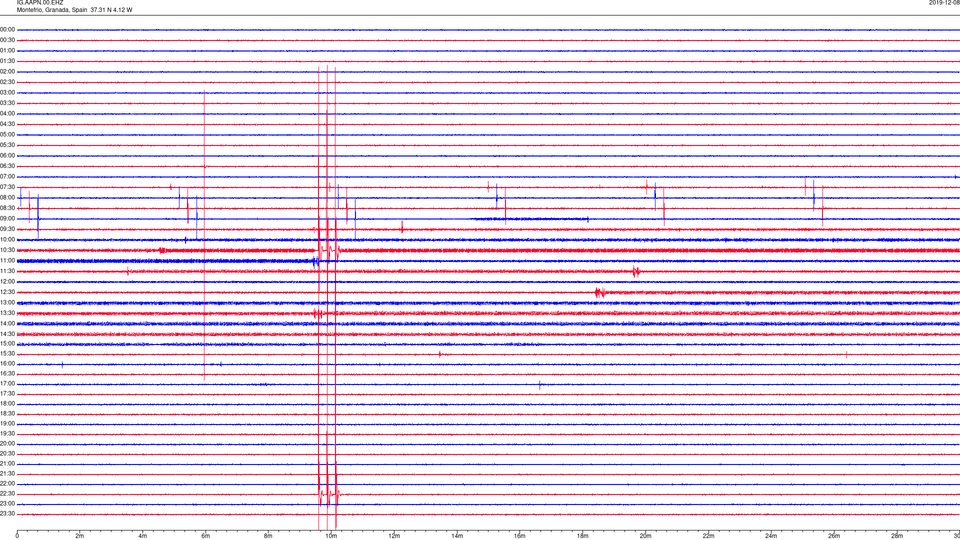This screenshot has height=540, width=960.
Task: Select the 'Montefrio, Granada, Spain' location text
Action: (x=52, y=10)
